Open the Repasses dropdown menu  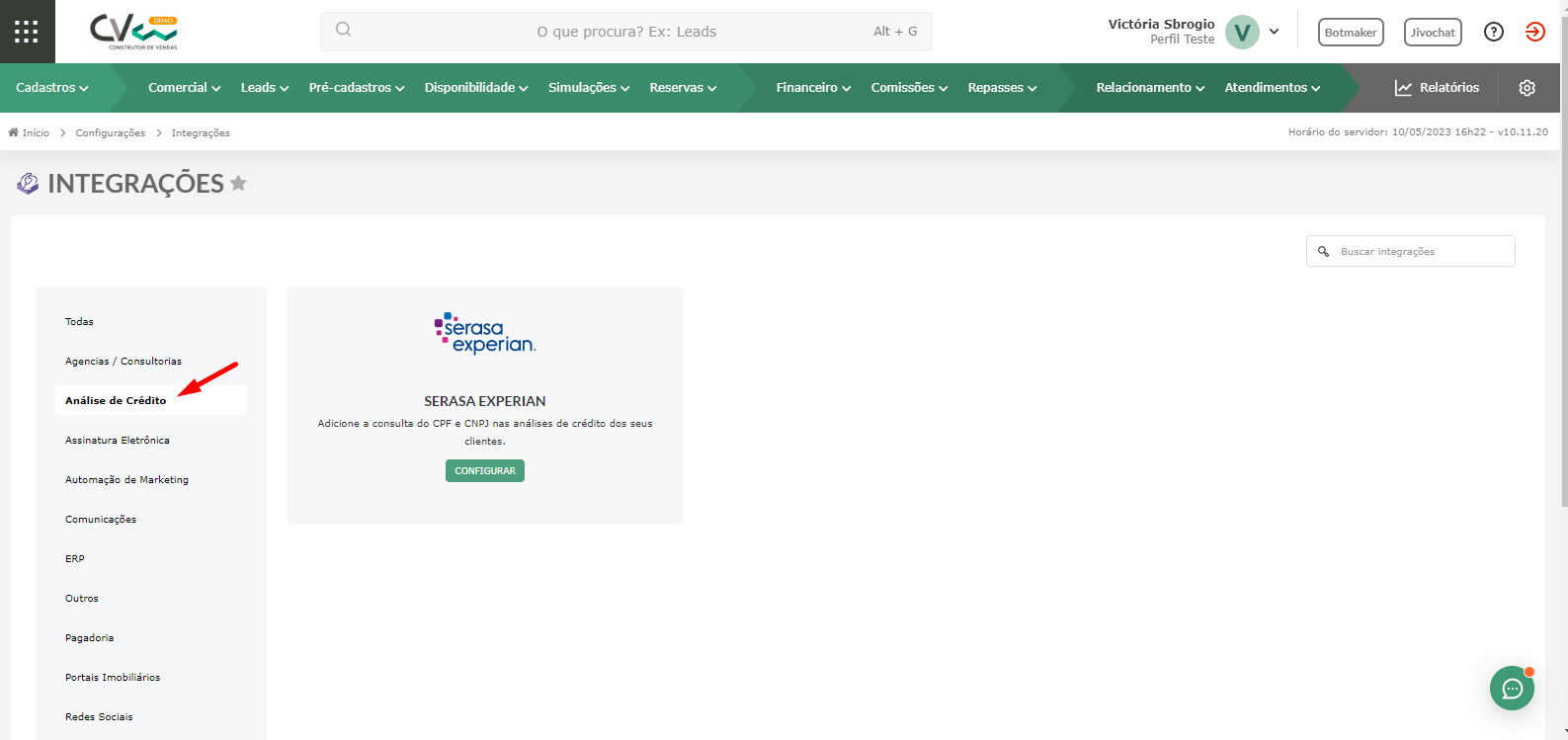click(1003, 88)
